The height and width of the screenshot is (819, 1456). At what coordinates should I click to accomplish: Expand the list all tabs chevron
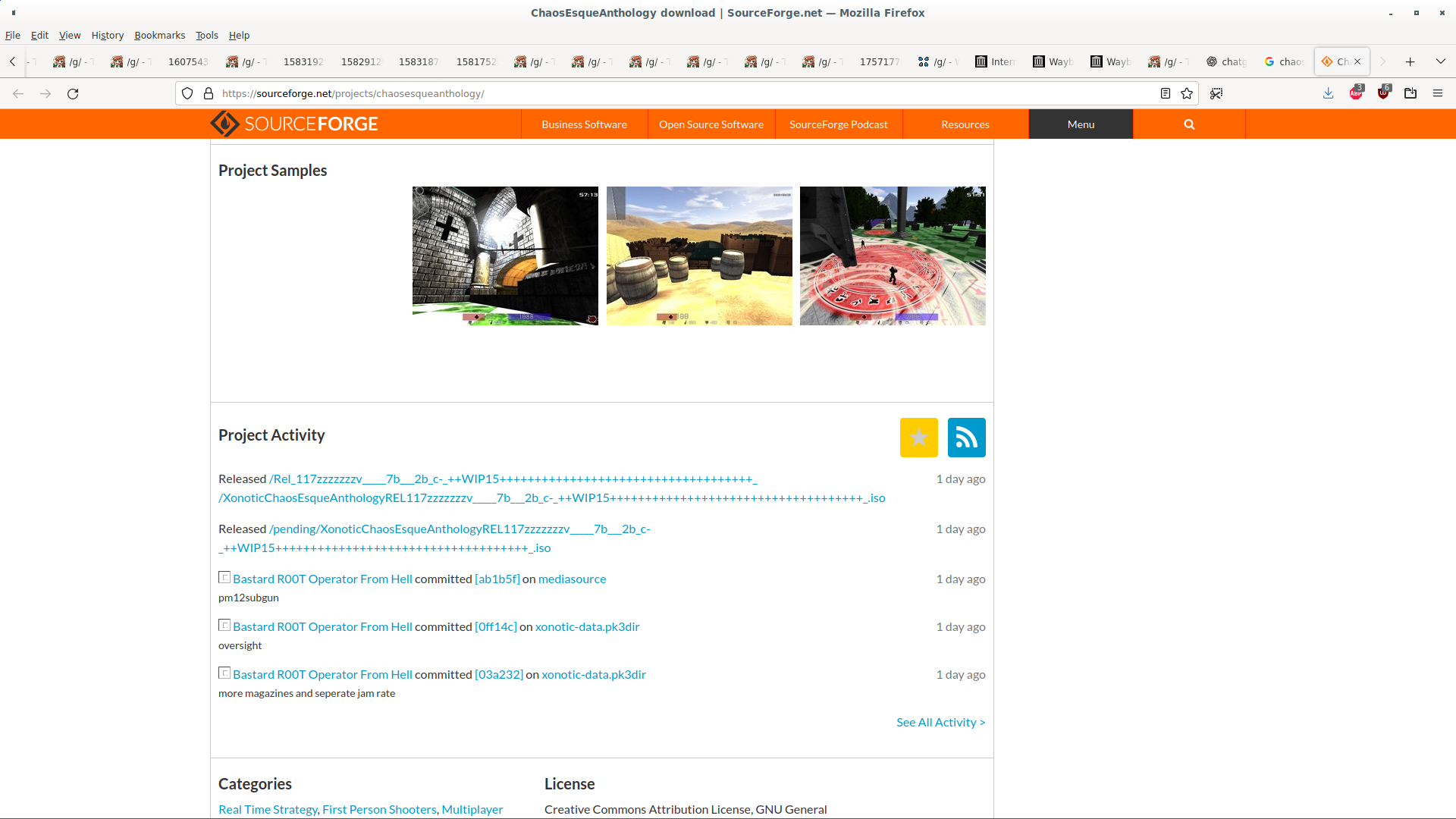click(1440, 61)
